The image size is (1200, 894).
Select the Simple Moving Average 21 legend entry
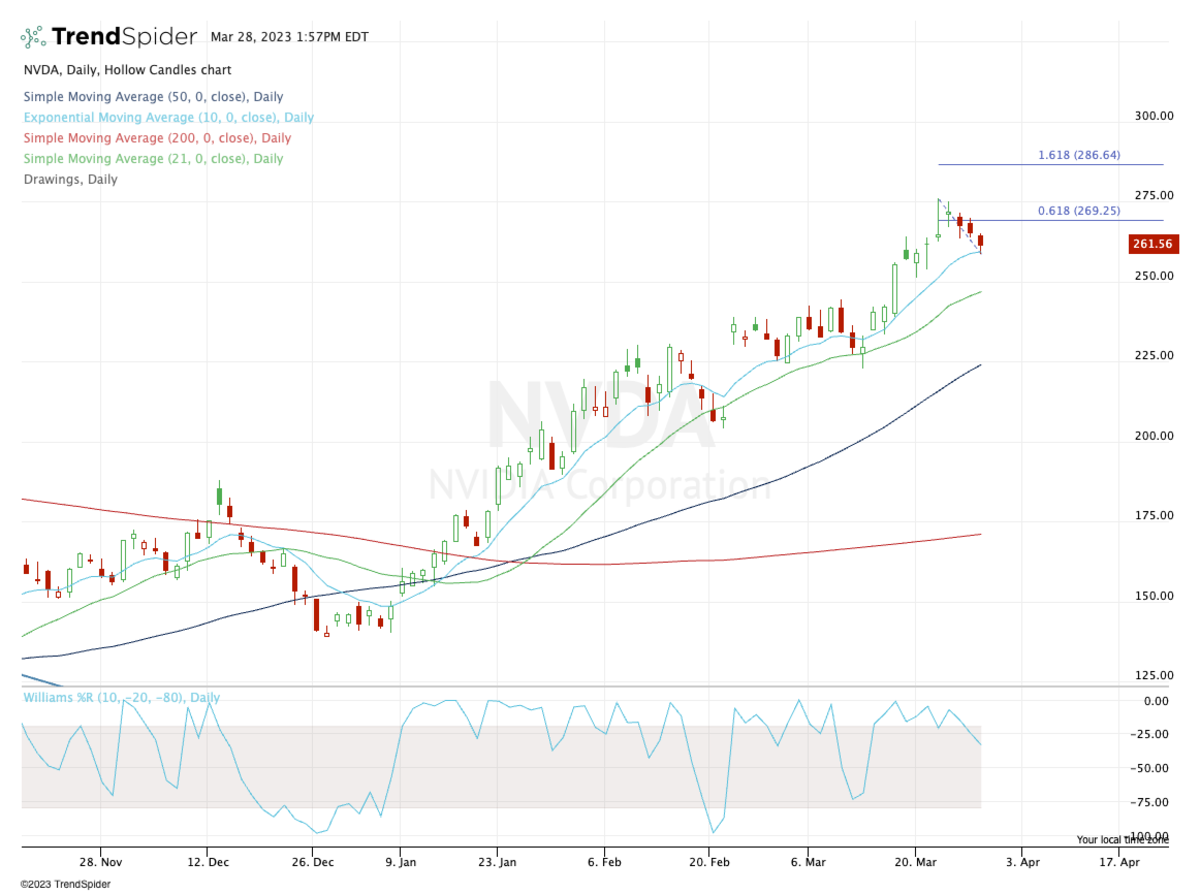(x=153, y=158)
